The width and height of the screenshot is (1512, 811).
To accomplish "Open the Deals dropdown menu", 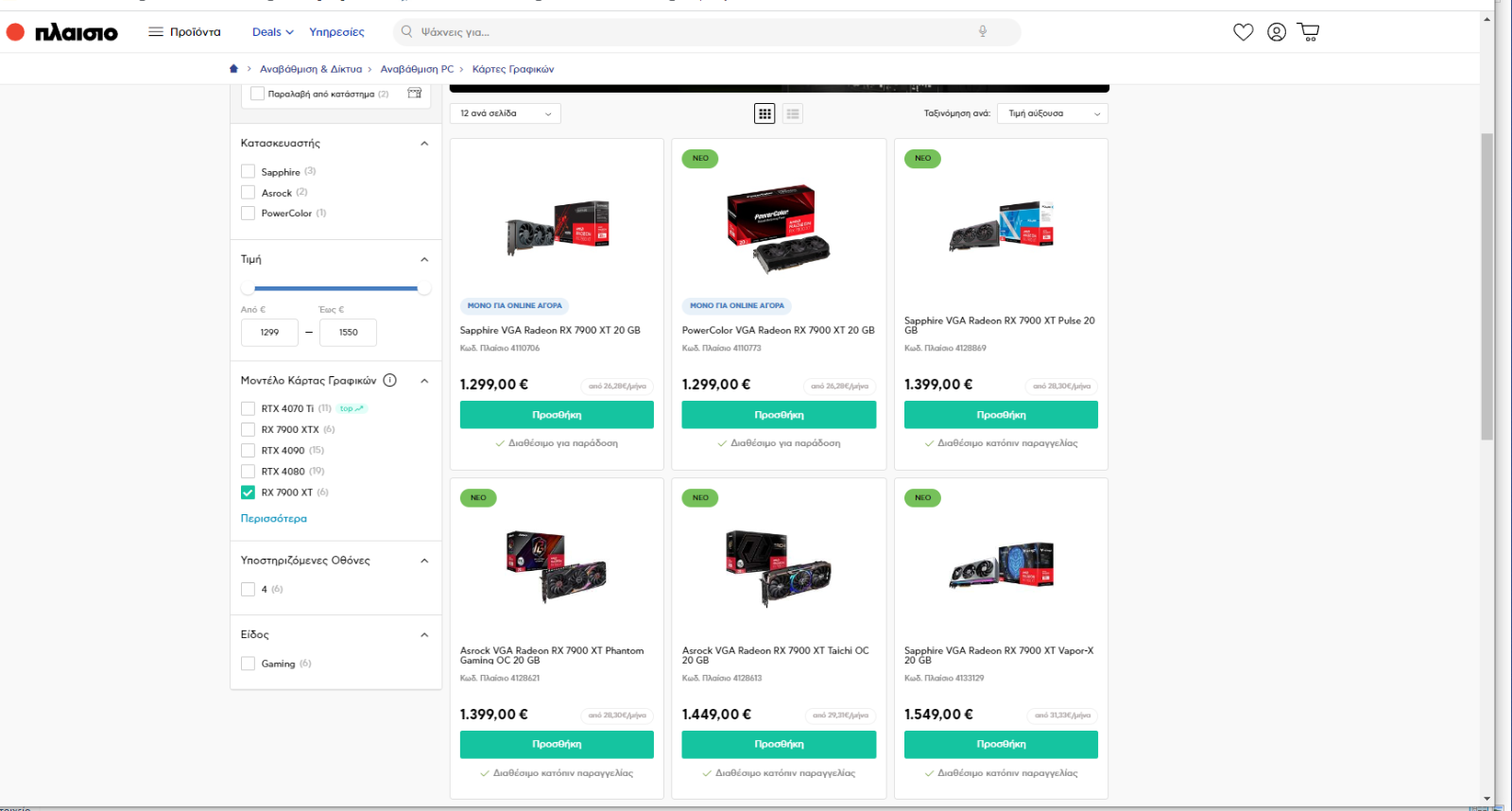I will coord(272,32).
